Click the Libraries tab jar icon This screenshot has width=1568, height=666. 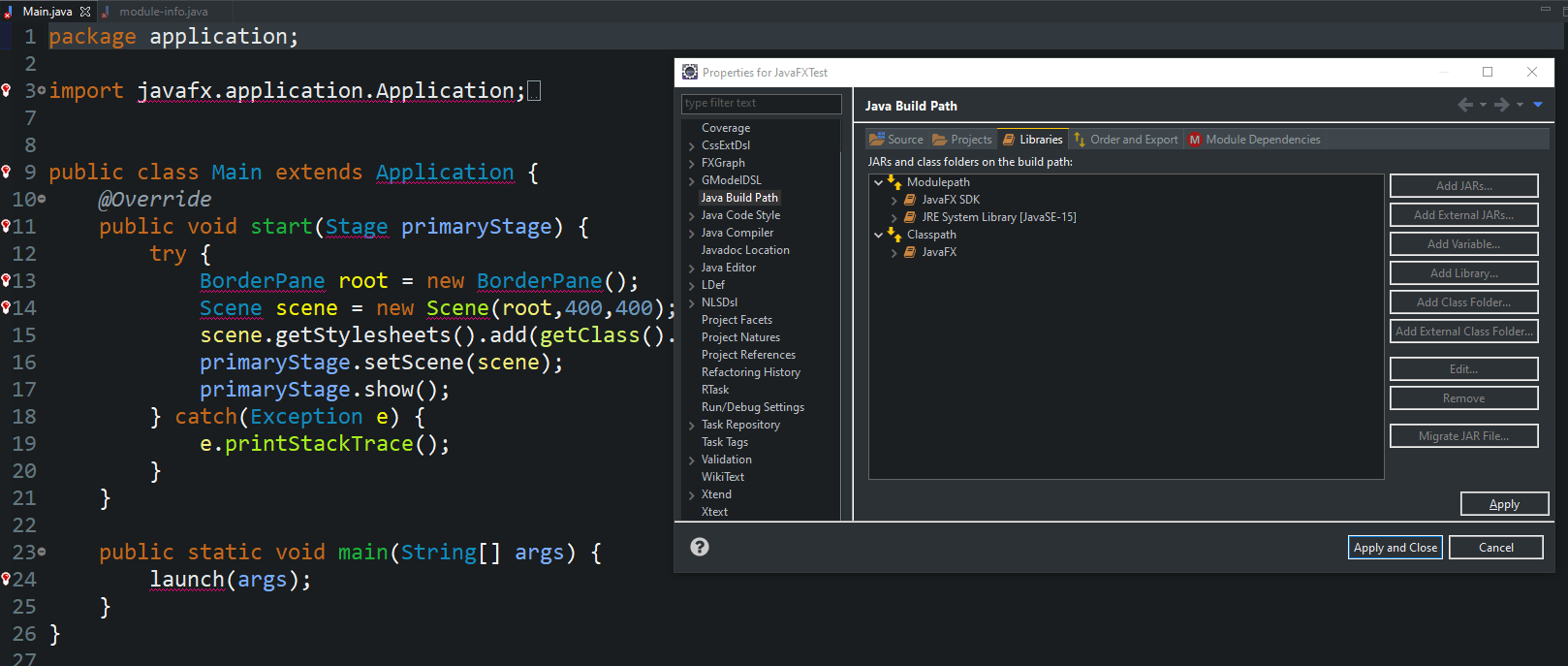(1009, 140)
